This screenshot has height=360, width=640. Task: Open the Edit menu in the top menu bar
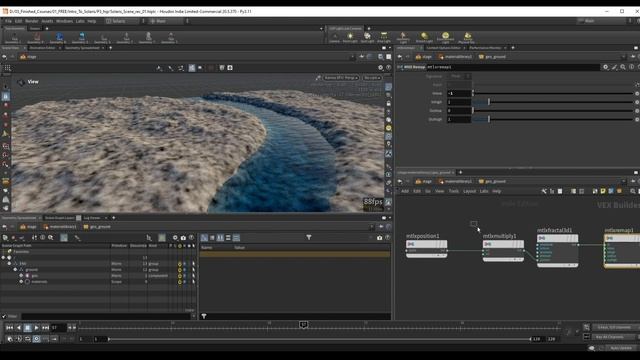(x=19, y=21)
